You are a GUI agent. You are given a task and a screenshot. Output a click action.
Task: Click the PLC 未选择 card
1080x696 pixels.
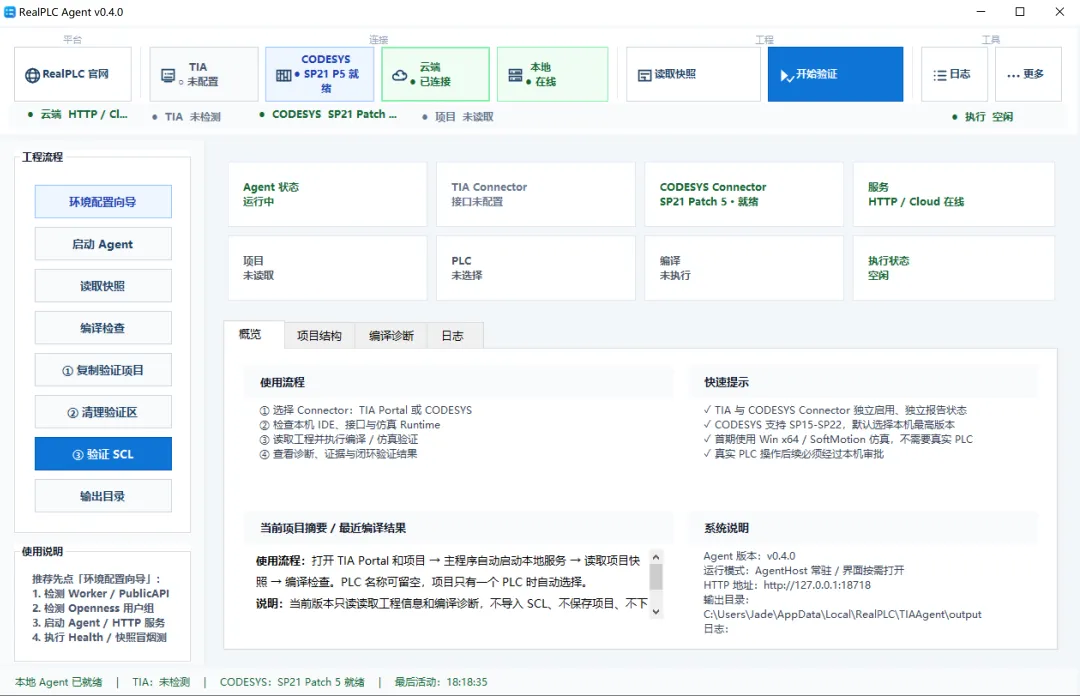click(x=536, y=268)
